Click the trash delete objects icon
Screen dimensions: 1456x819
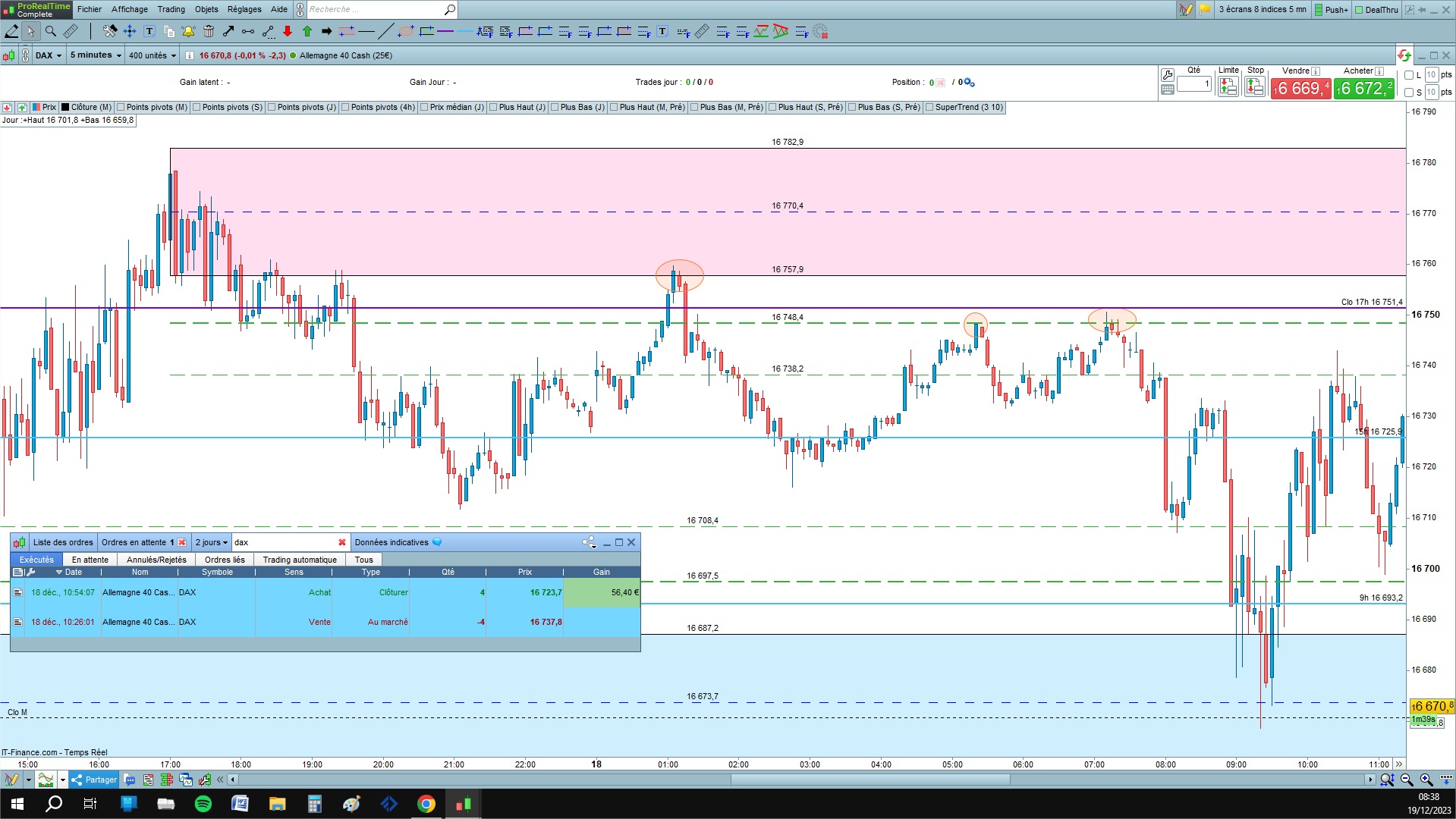[209, 31]
